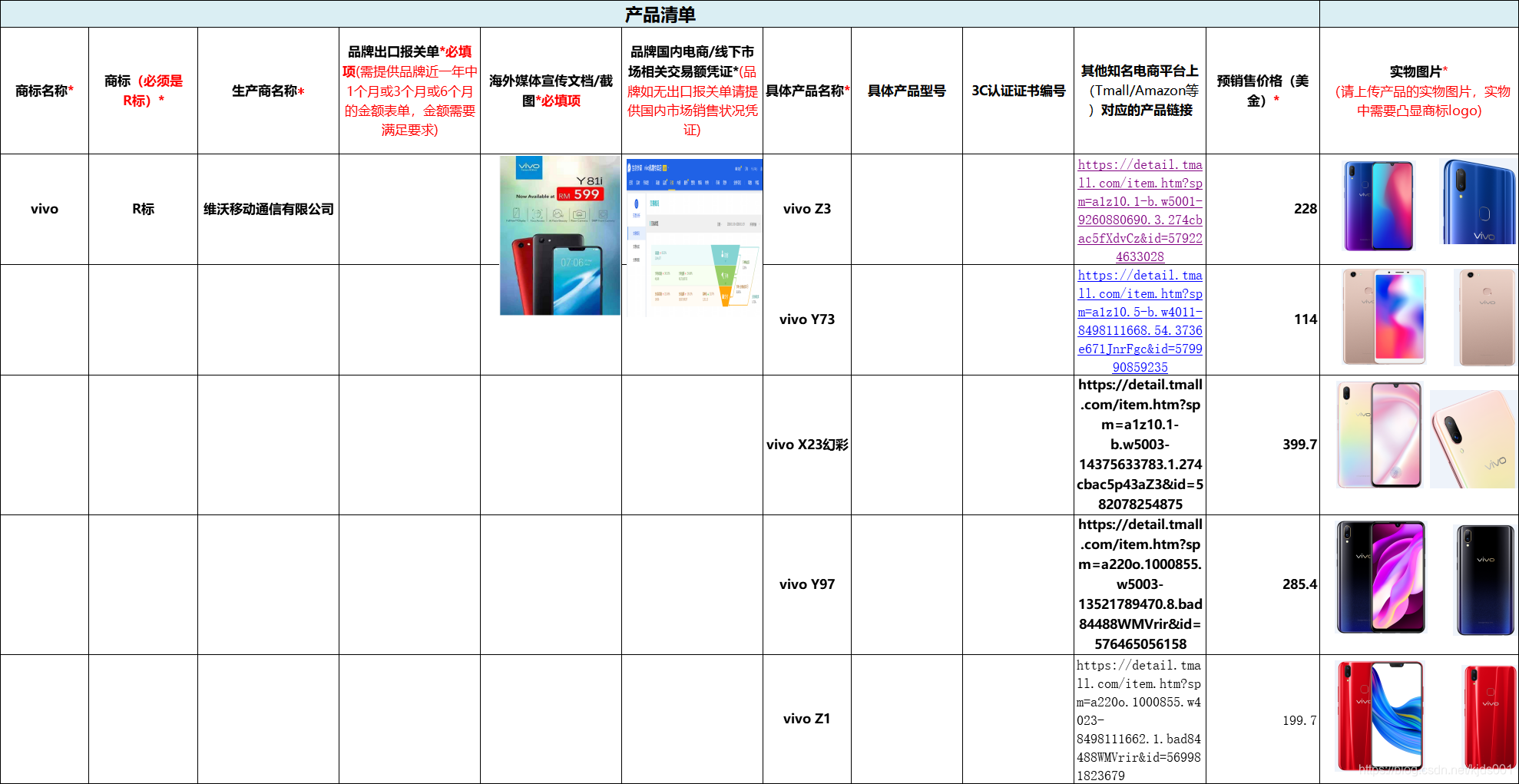The width and height of the screenshot is (1519, 784).
Task: Click the Tmall URL cell for vivo Y97
Action: [x=1140, y=584]
